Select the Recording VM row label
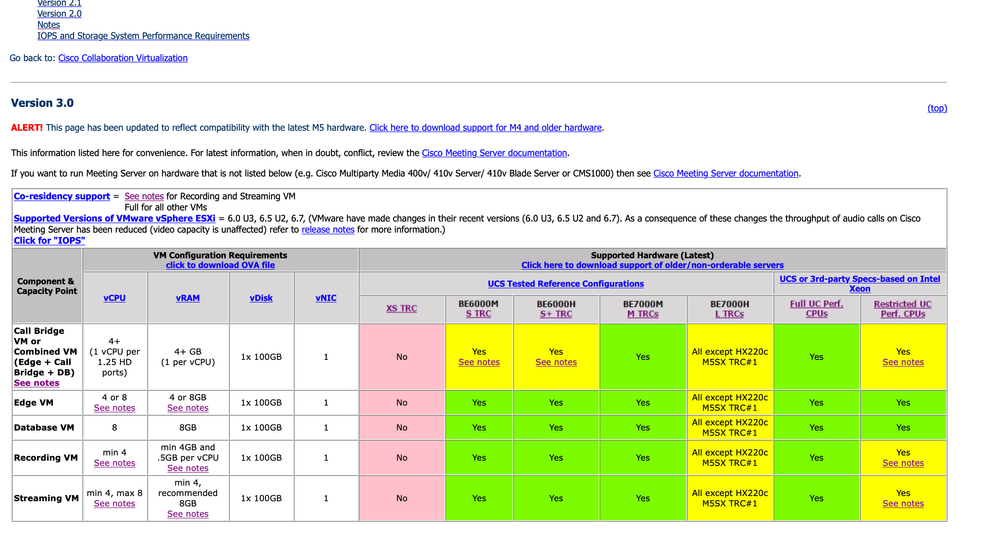 point(46,458)
